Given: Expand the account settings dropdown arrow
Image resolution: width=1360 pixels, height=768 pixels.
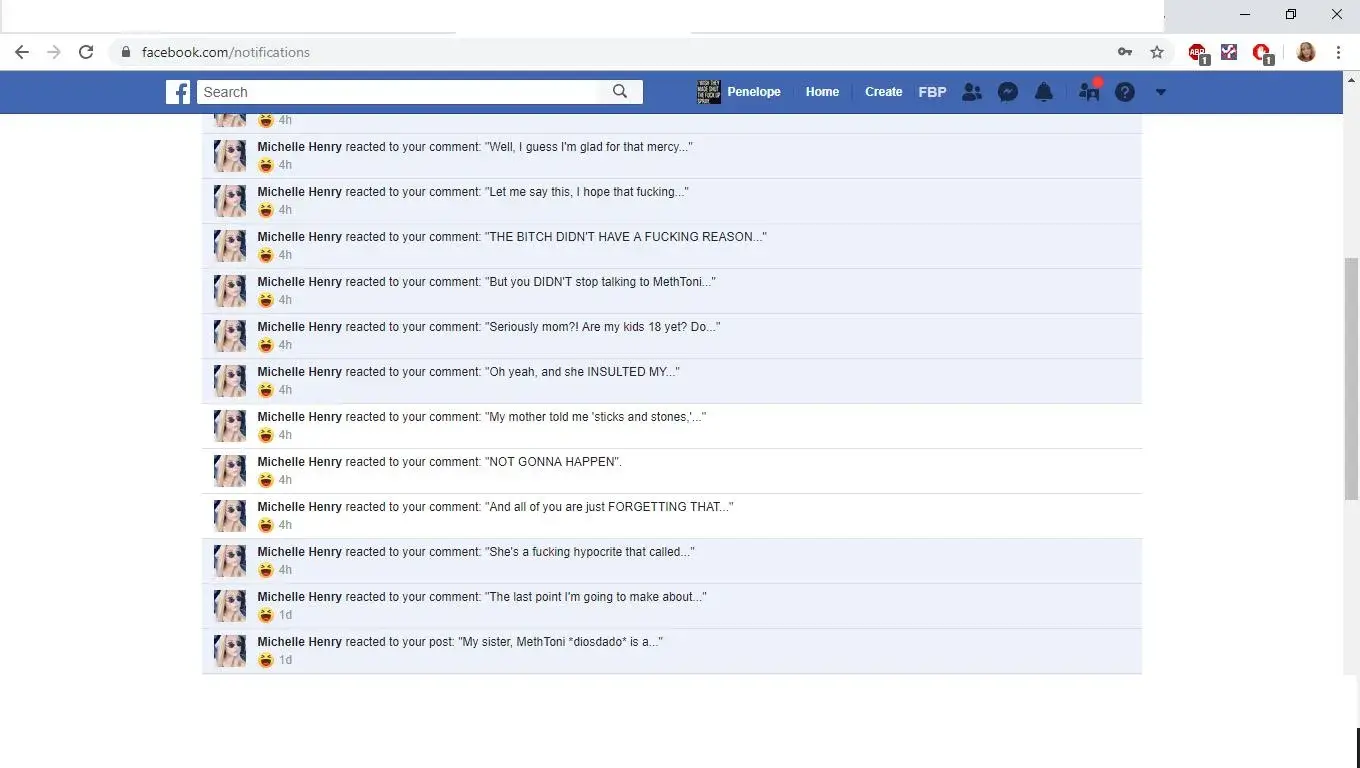Looking at the screenshot, I should click(x=1160, y=92).
